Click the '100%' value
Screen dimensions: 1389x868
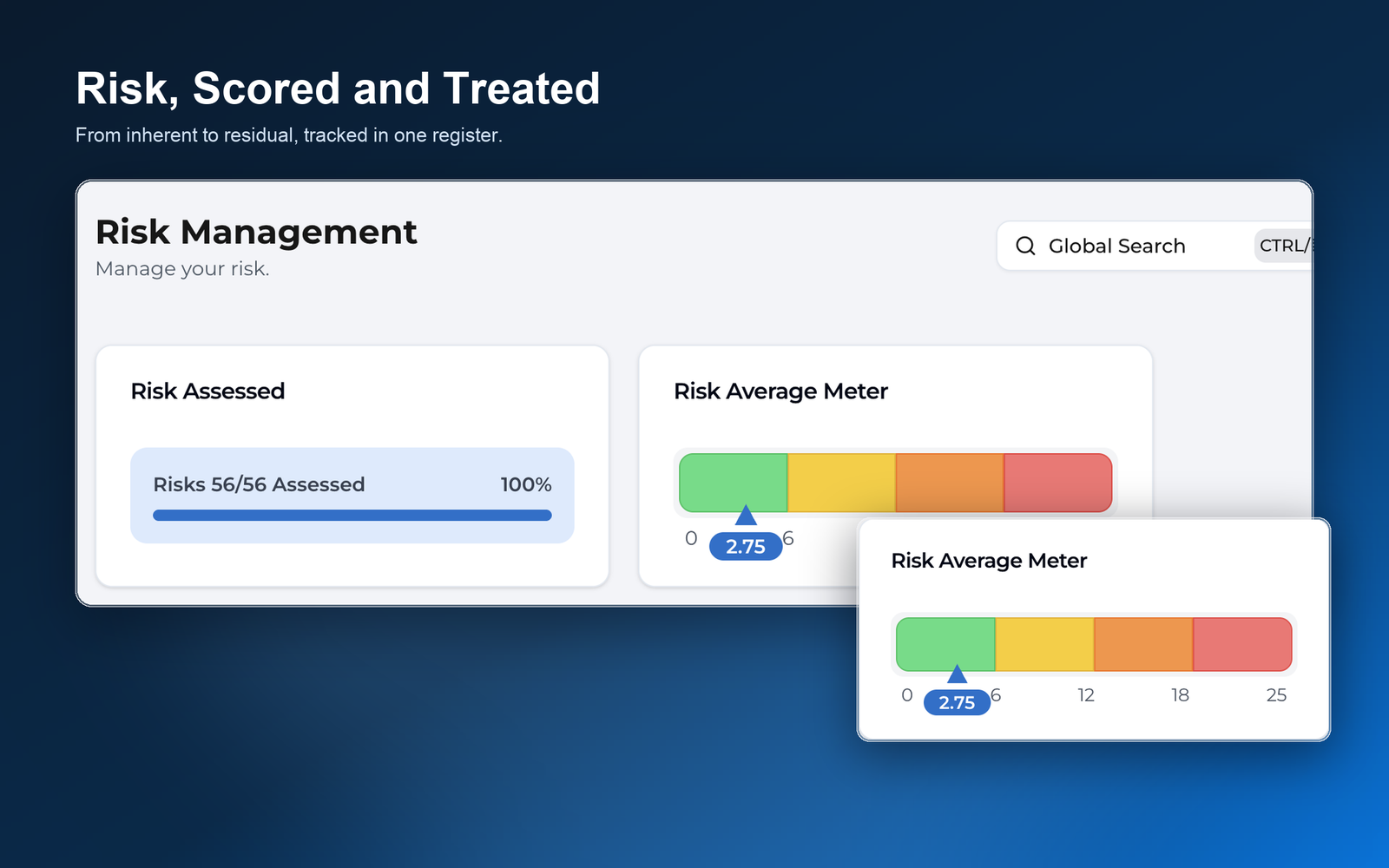(x=526, y=484)
